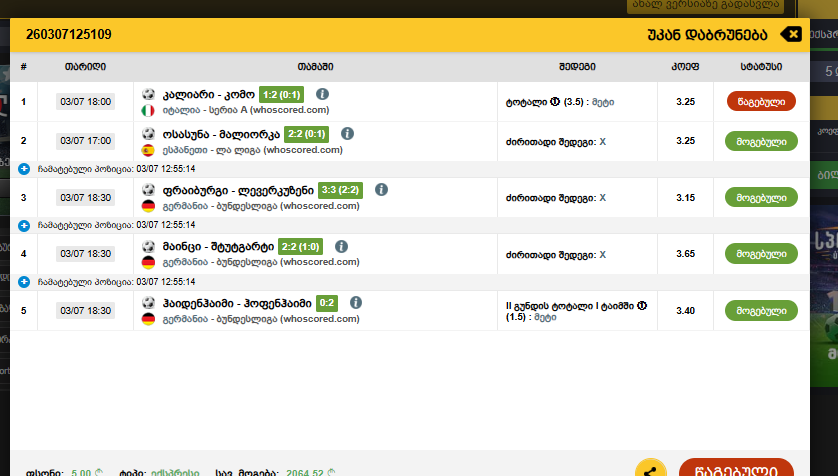Click მოგებული status for მაინცი - შტუტგარტი
Viewport: 838px width, 476px height.
761,254
